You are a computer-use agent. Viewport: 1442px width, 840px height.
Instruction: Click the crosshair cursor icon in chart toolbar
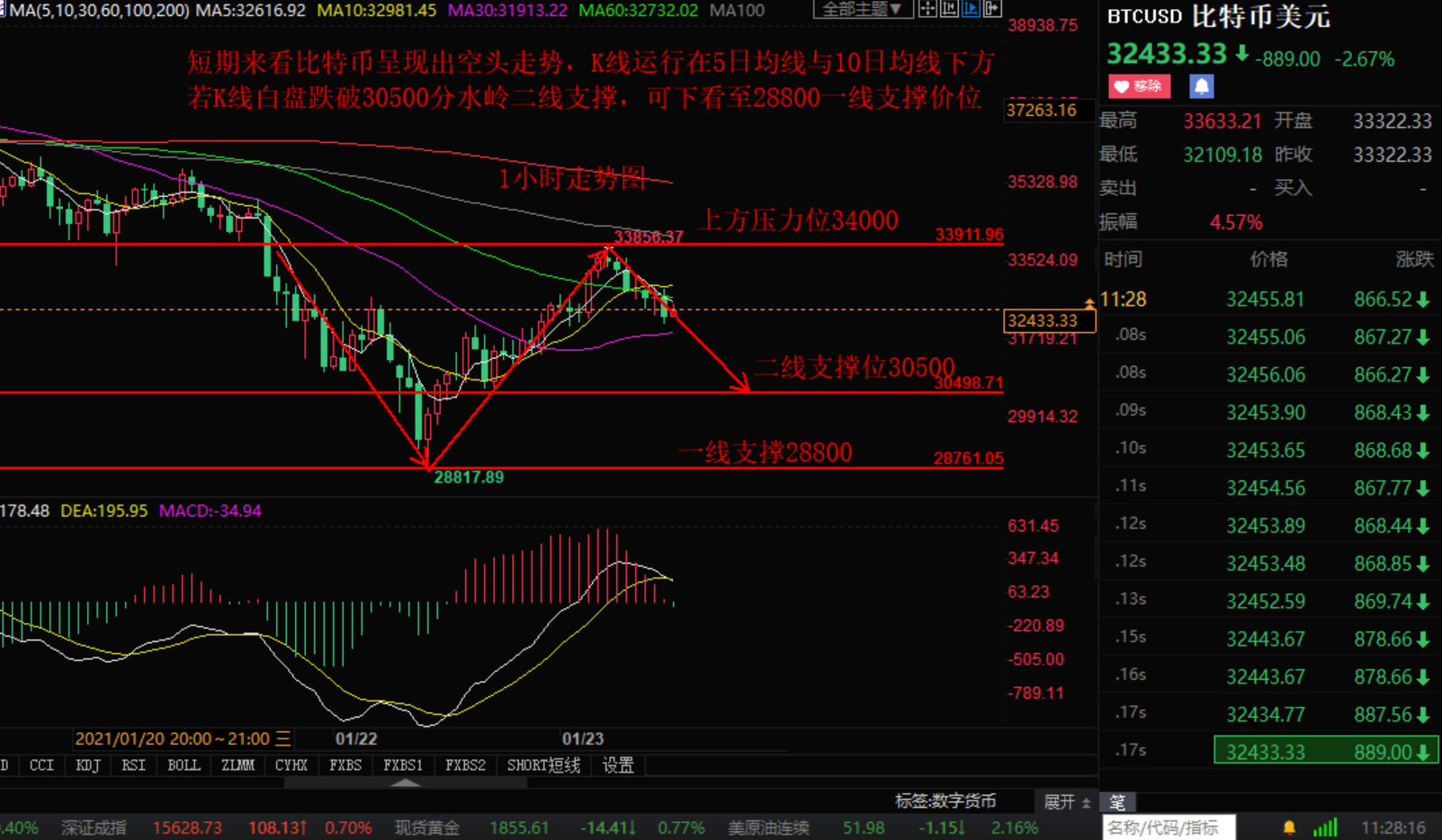point(927,9)
